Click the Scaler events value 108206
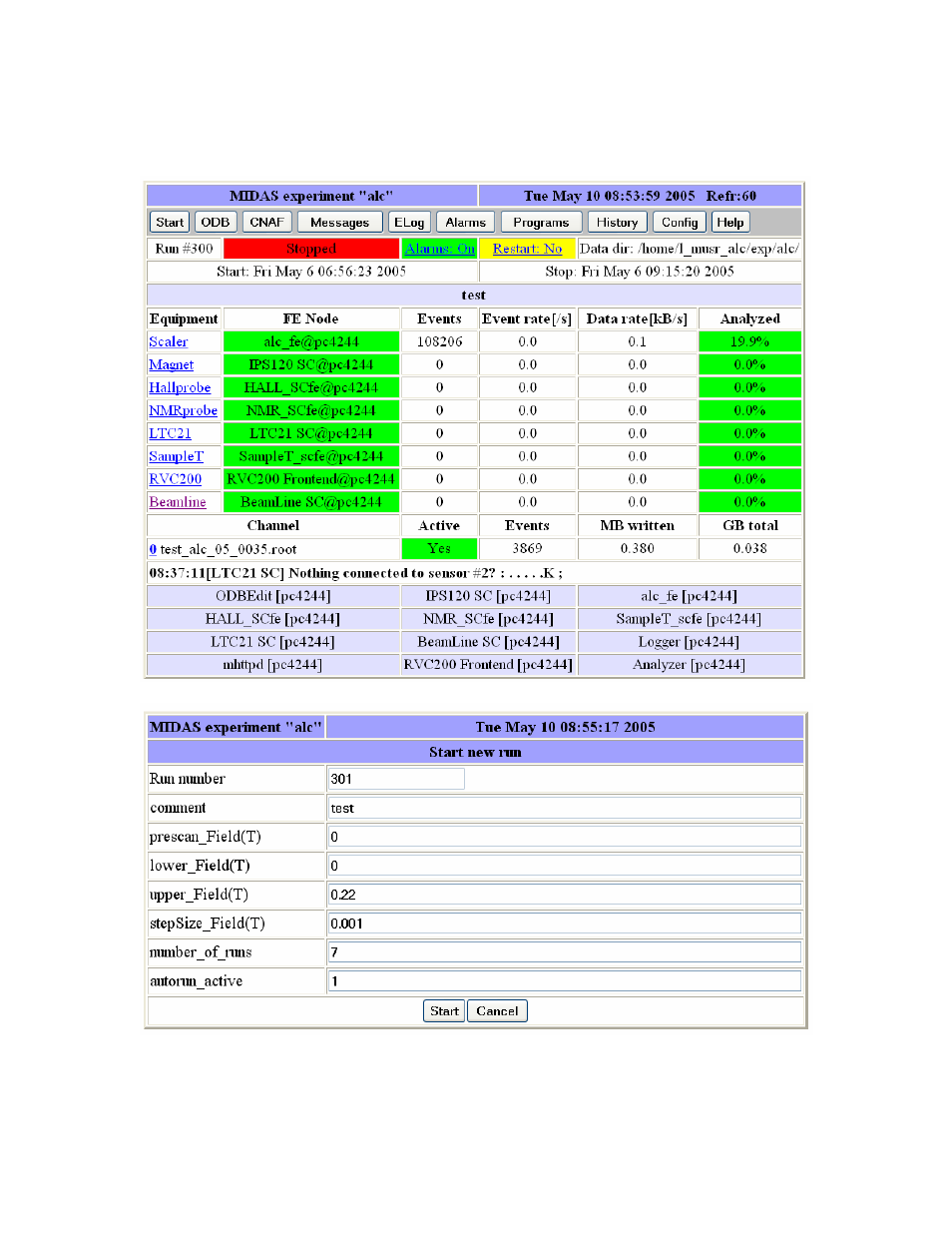The image size is (952, 1233). [x=439, y=341]
